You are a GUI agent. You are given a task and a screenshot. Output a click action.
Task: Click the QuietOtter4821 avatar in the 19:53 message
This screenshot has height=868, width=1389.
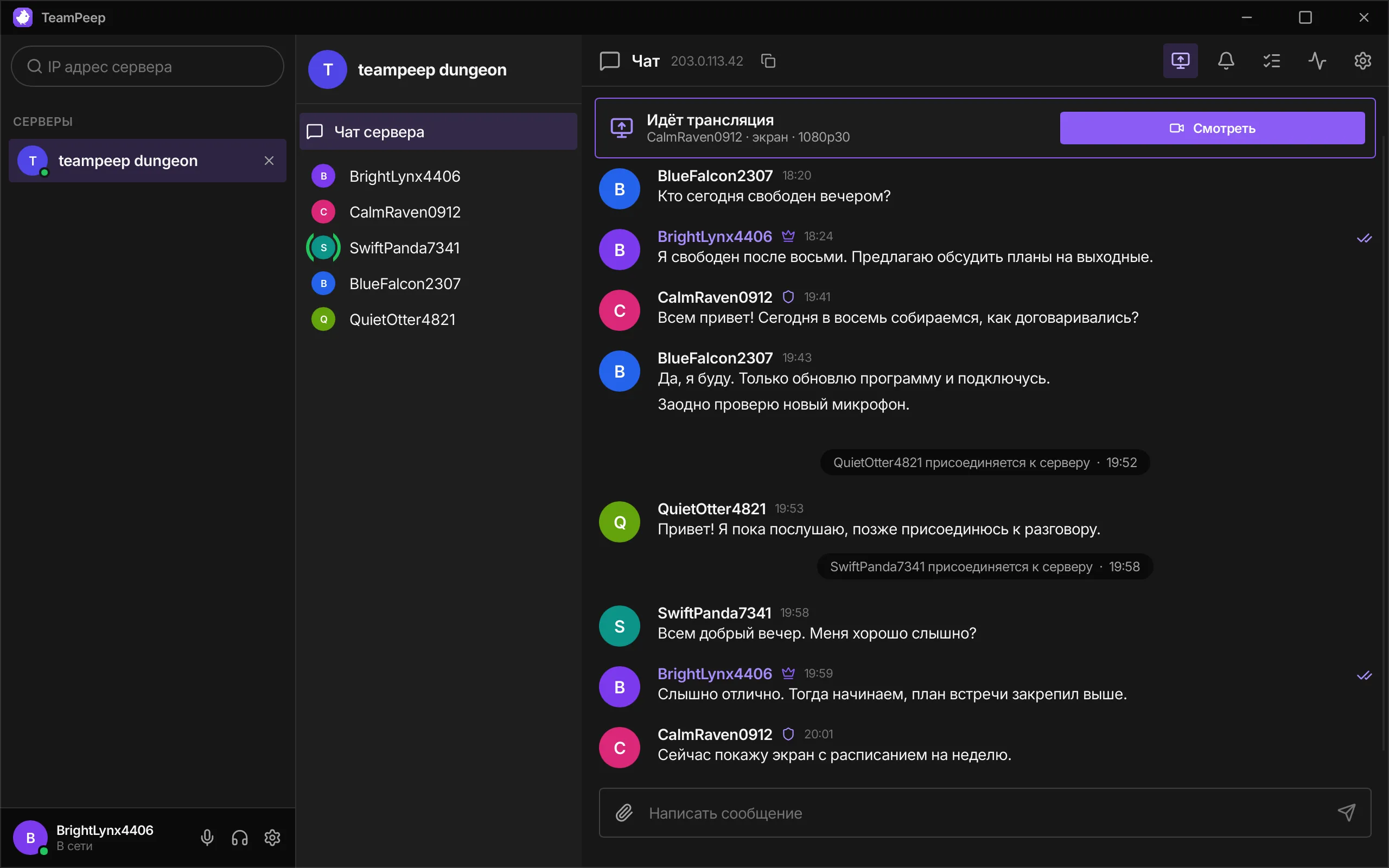tap(619, 522)
